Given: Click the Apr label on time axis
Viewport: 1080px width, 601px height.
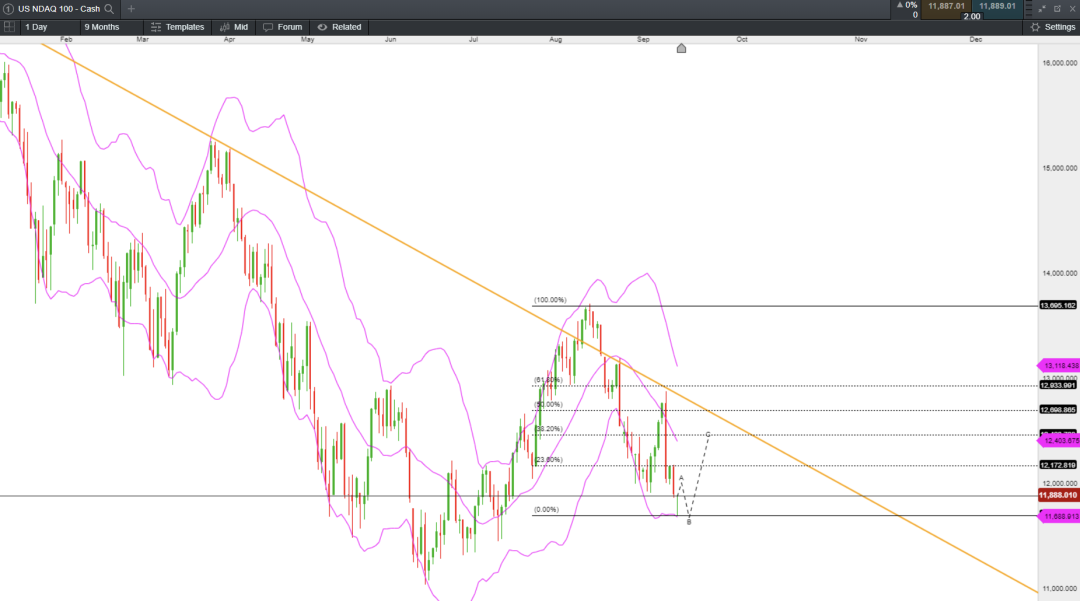Looking at the screenshot, I should pyautogui.click(x=229, y=39).
